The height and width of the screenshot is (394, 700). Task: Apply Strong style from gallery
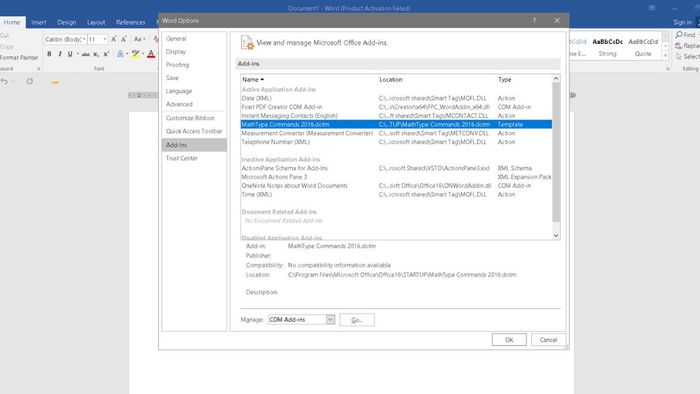(607, 47)
